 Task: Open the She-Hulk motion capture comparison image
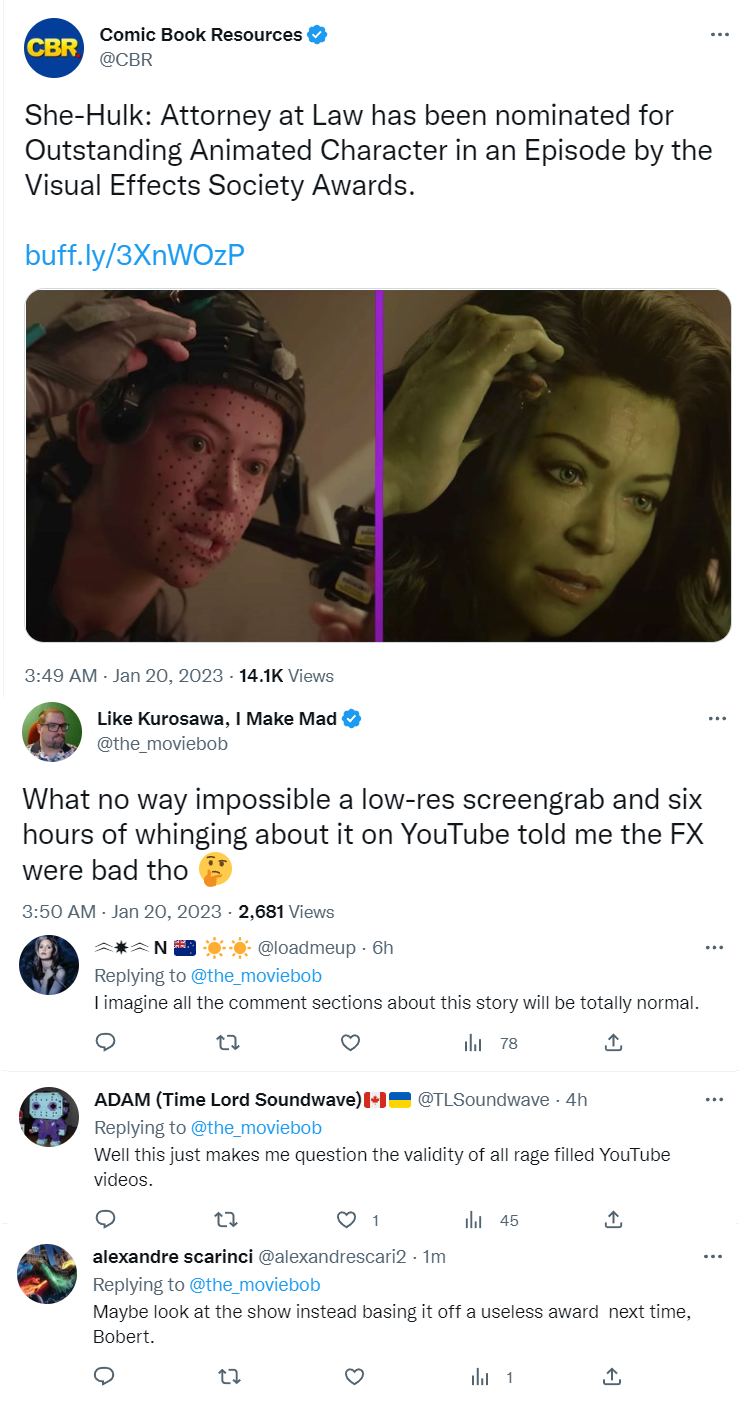coord(378,466)
